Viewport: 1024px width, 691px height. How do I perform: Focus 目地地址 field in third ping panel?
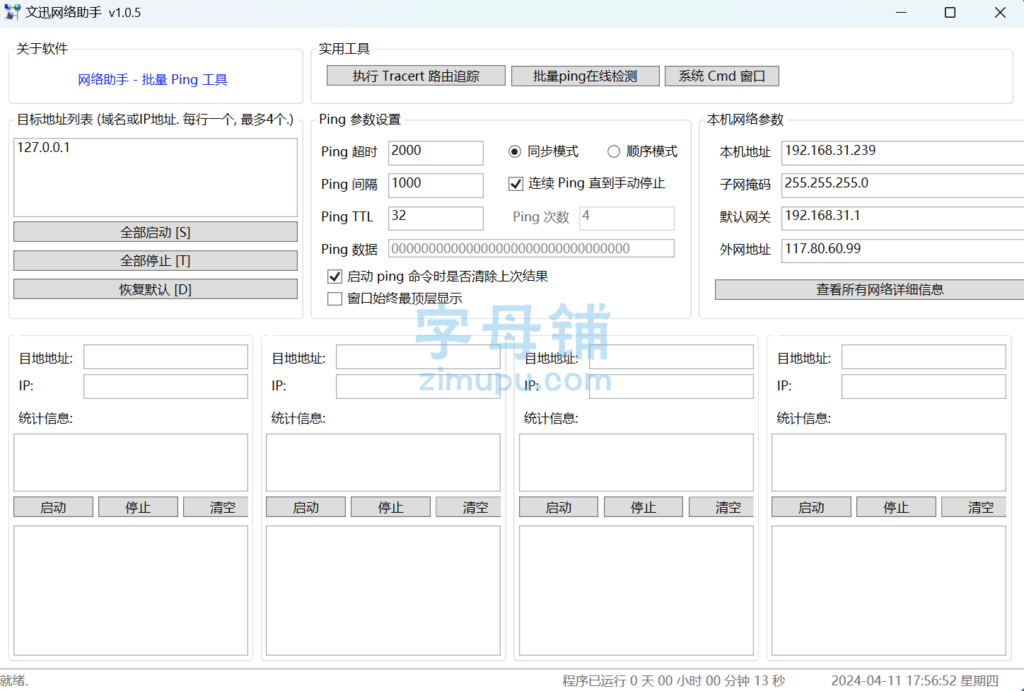pos(671,357)
